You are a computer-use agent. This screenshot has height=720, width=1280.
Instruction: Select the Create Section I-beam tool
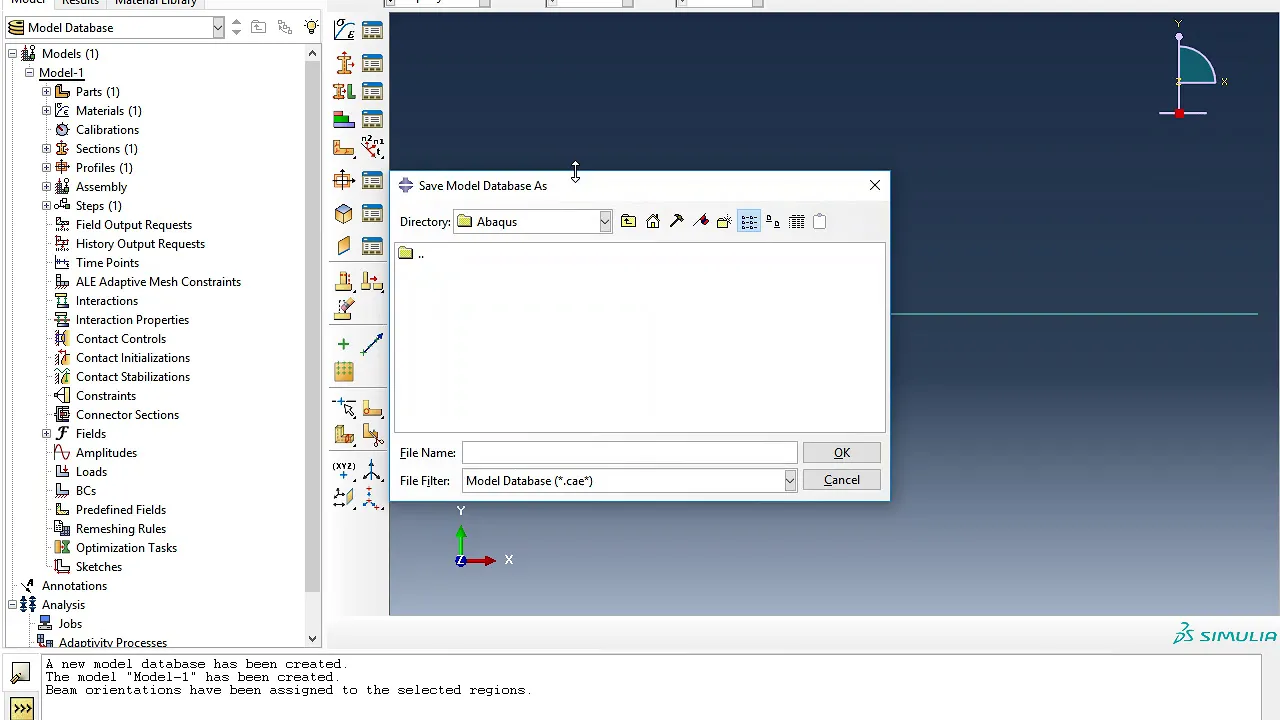pyautogui.click(x=344, y=63)
